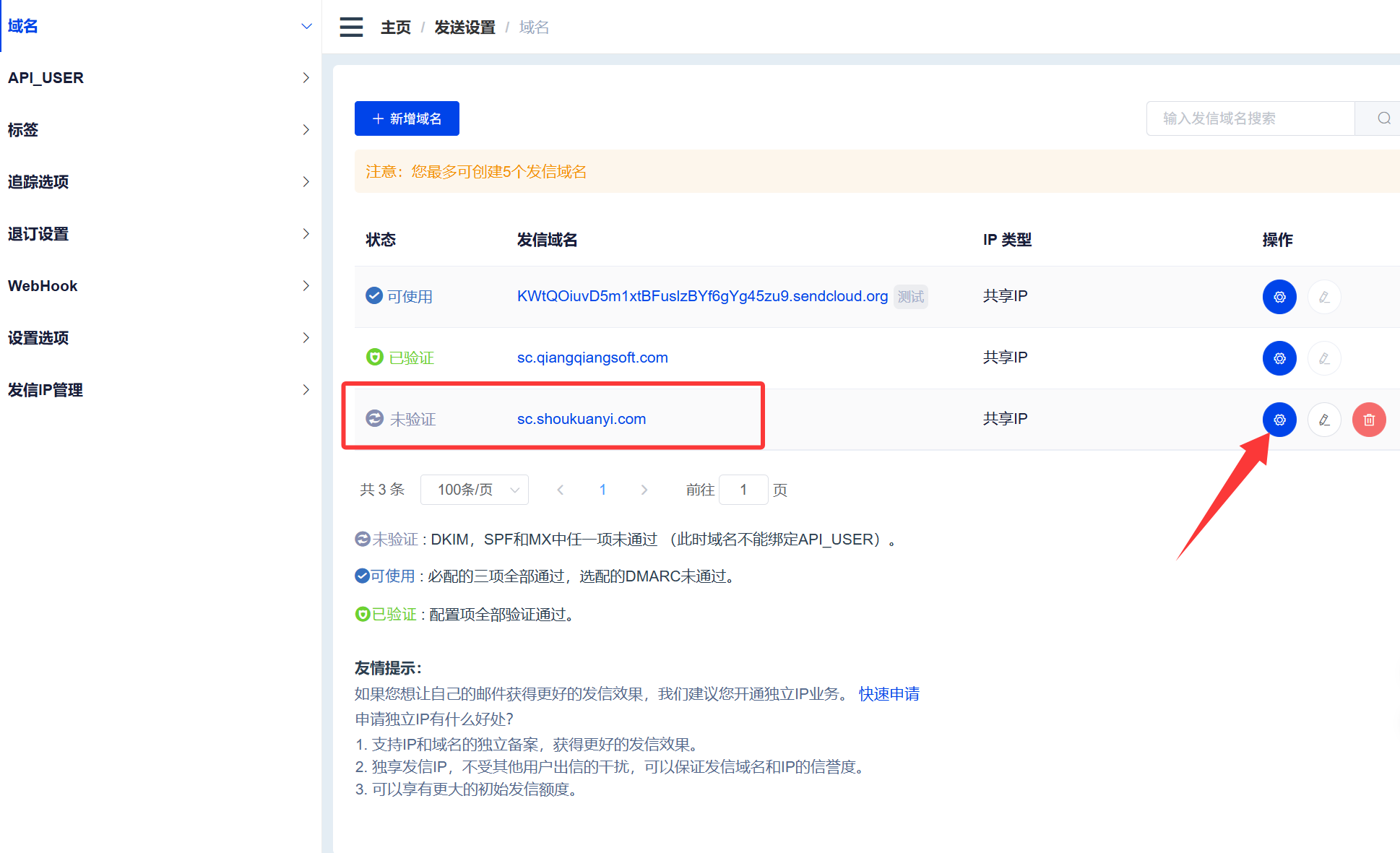The width and height of the screenshot is (1400, 853).
Task: Open settings gear for sc.shoukuanyi.com domain
Action: pos(1279,420)
